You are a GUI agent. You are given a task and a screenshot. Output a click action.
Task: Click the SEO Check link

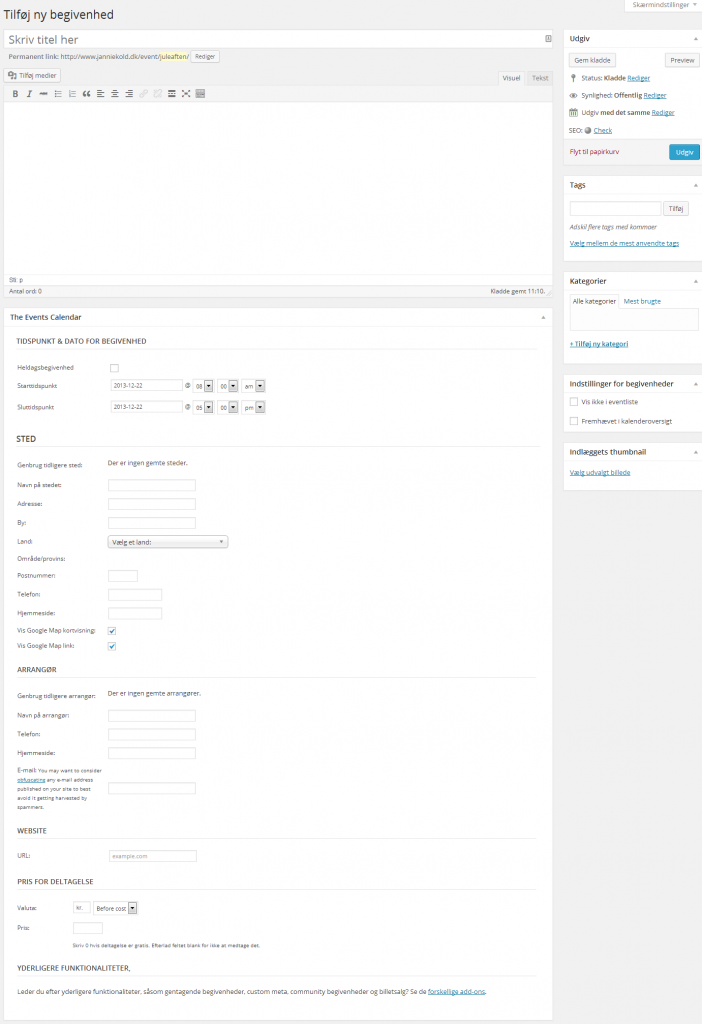603,131
